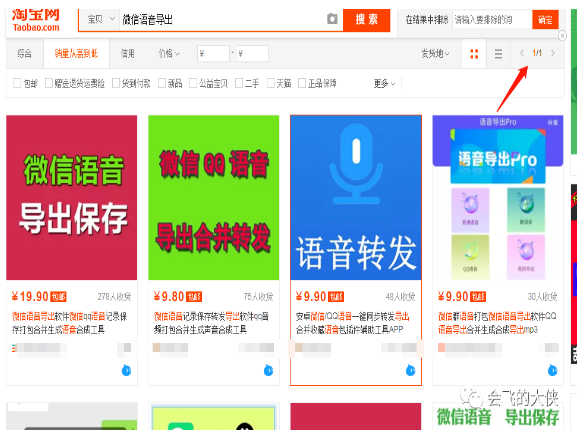The width and height of the screenshot is (582, 433).
Task: Check the 正品保障 filter
Action: pos(302,83)
